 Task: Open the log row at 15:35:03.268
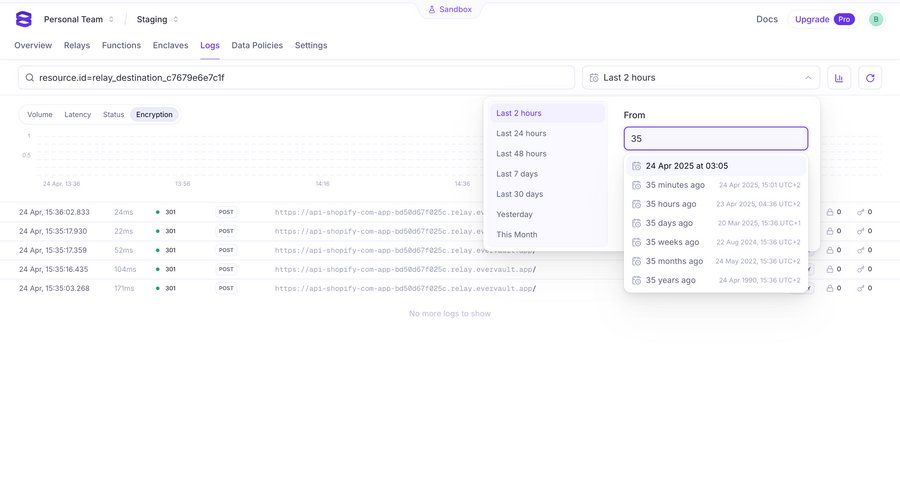click(x=449, y=288)
